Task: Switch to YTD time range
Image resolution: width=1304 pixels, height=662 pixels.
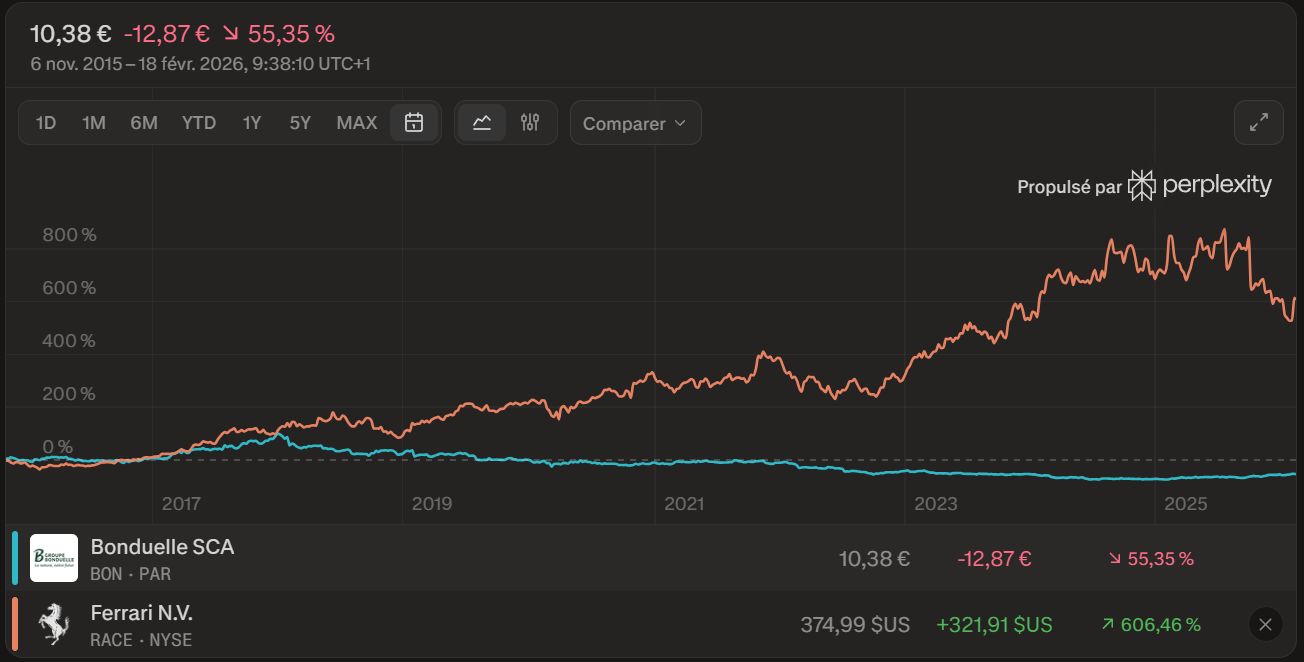Action: [x=199, y=123]
